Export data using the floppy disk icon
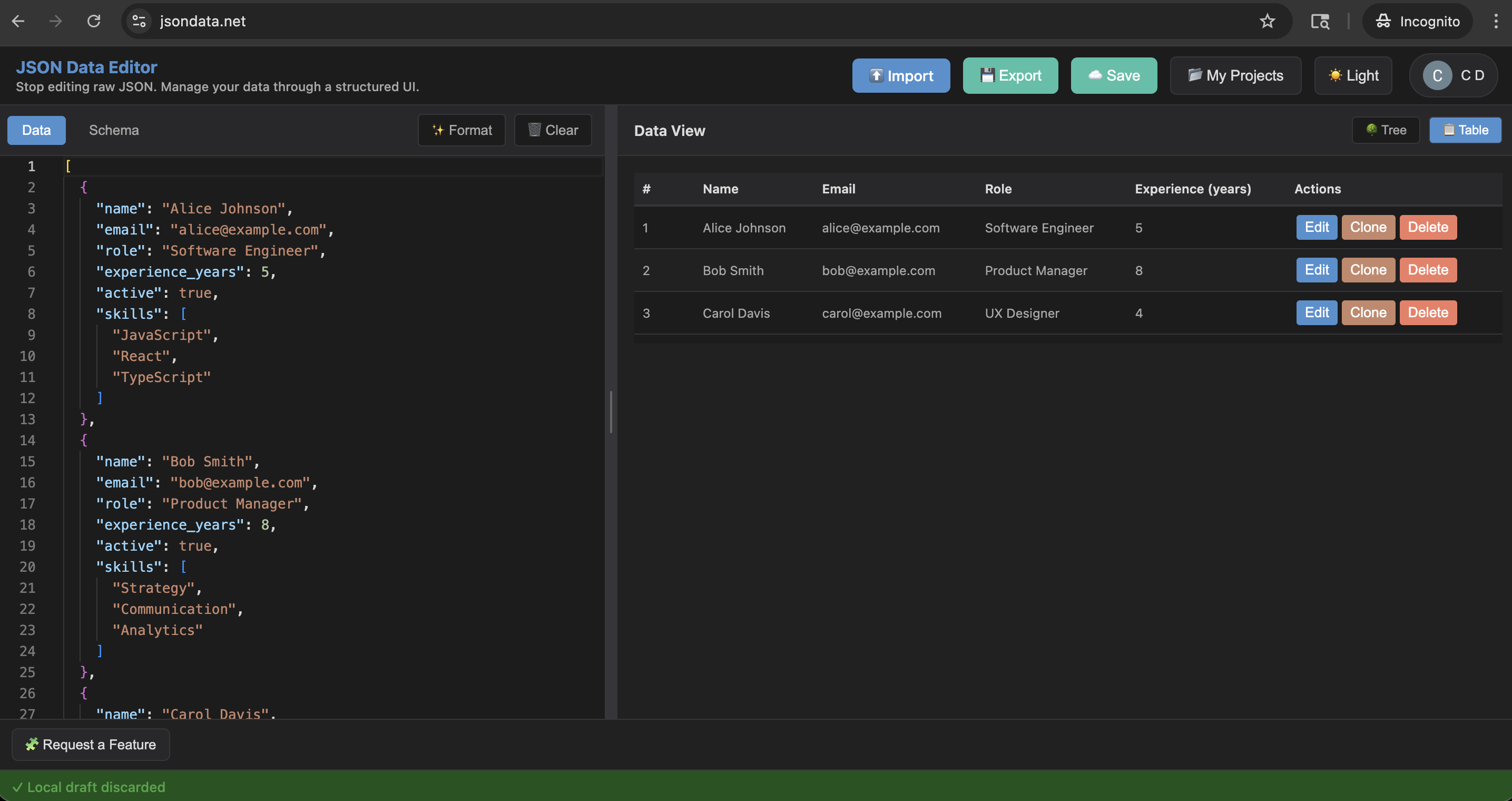 tap(1010, 75)
